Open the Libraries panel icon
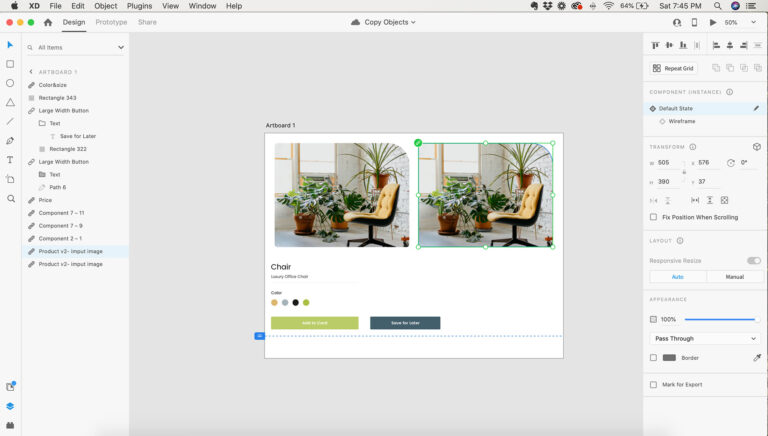Viewport: 768px width, 436px height. [10, 387]
